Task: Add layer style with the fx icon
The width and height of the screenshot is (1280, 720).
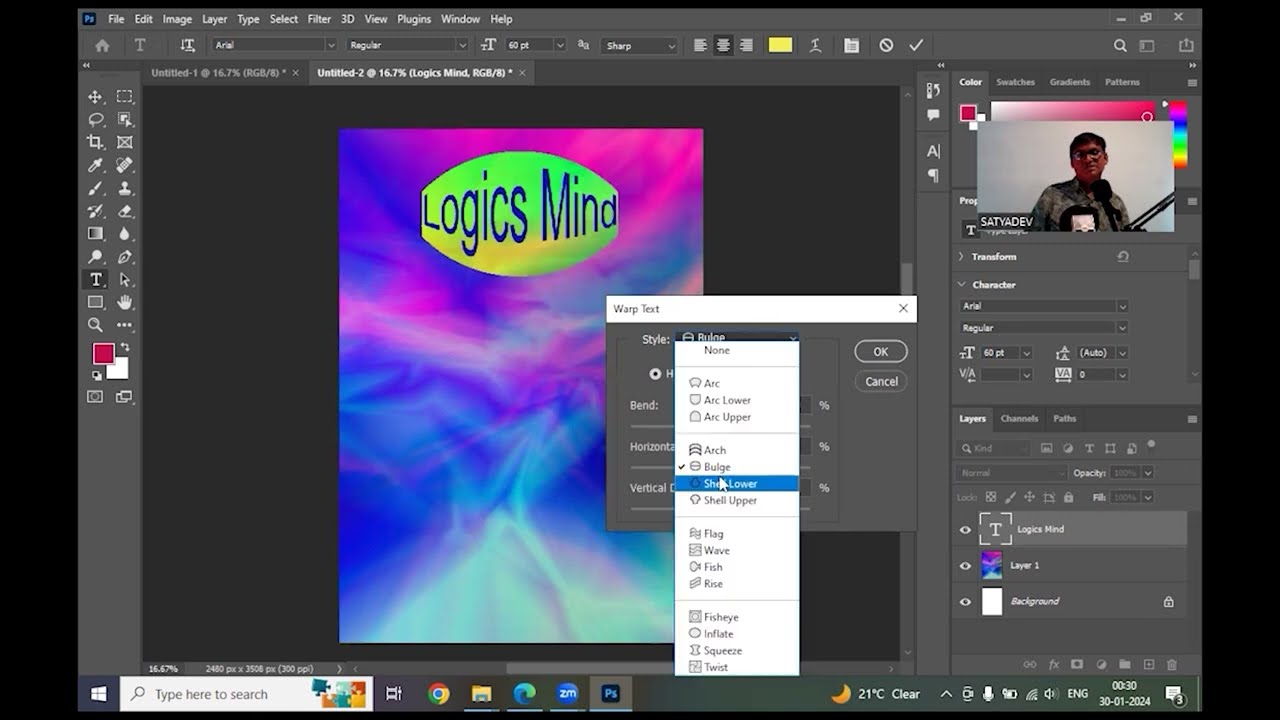Action: (x=1053, y=664)
